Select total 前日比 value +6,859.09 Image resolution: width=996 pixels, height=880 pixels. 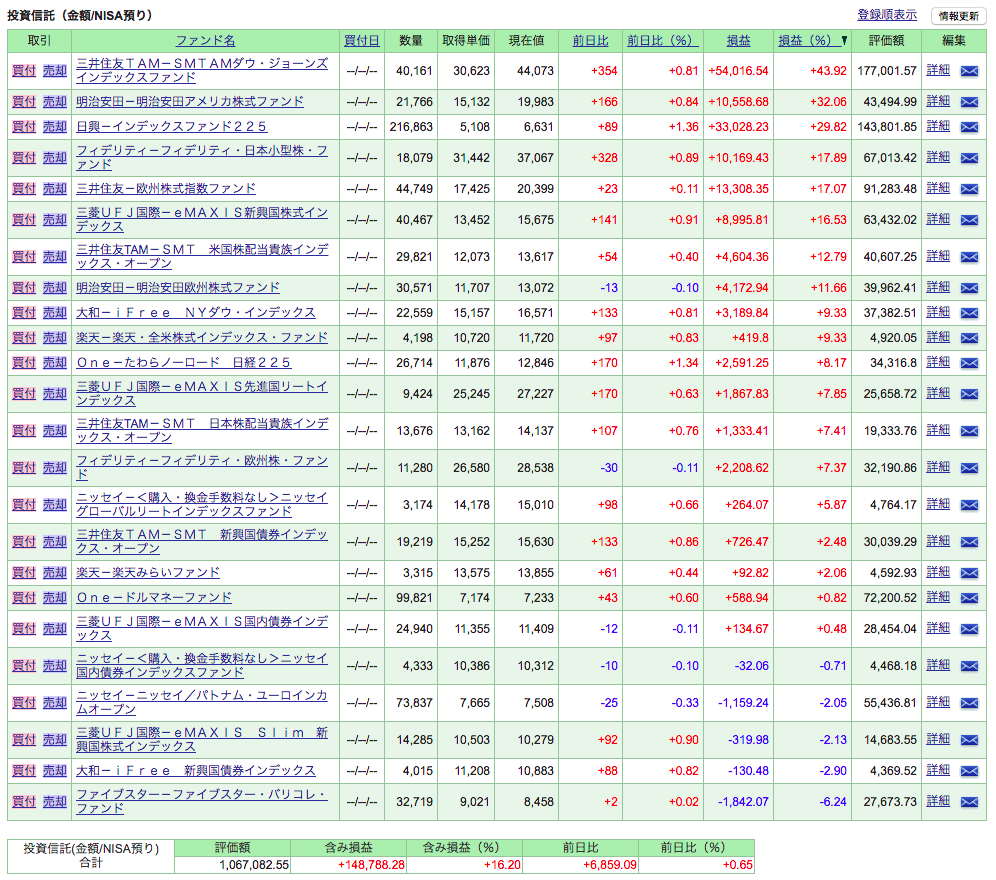click(609, 865)
